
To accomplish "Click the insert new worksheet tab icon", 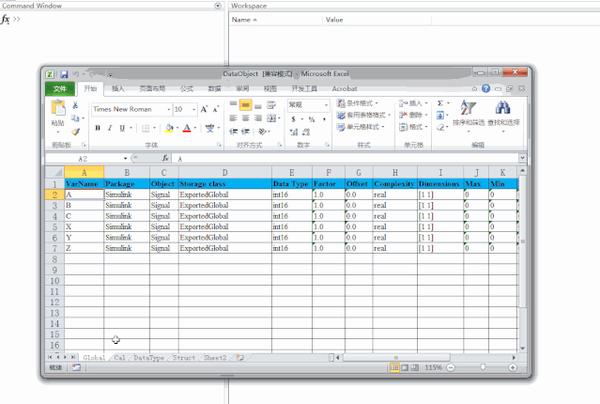I will tap(240, 357).
